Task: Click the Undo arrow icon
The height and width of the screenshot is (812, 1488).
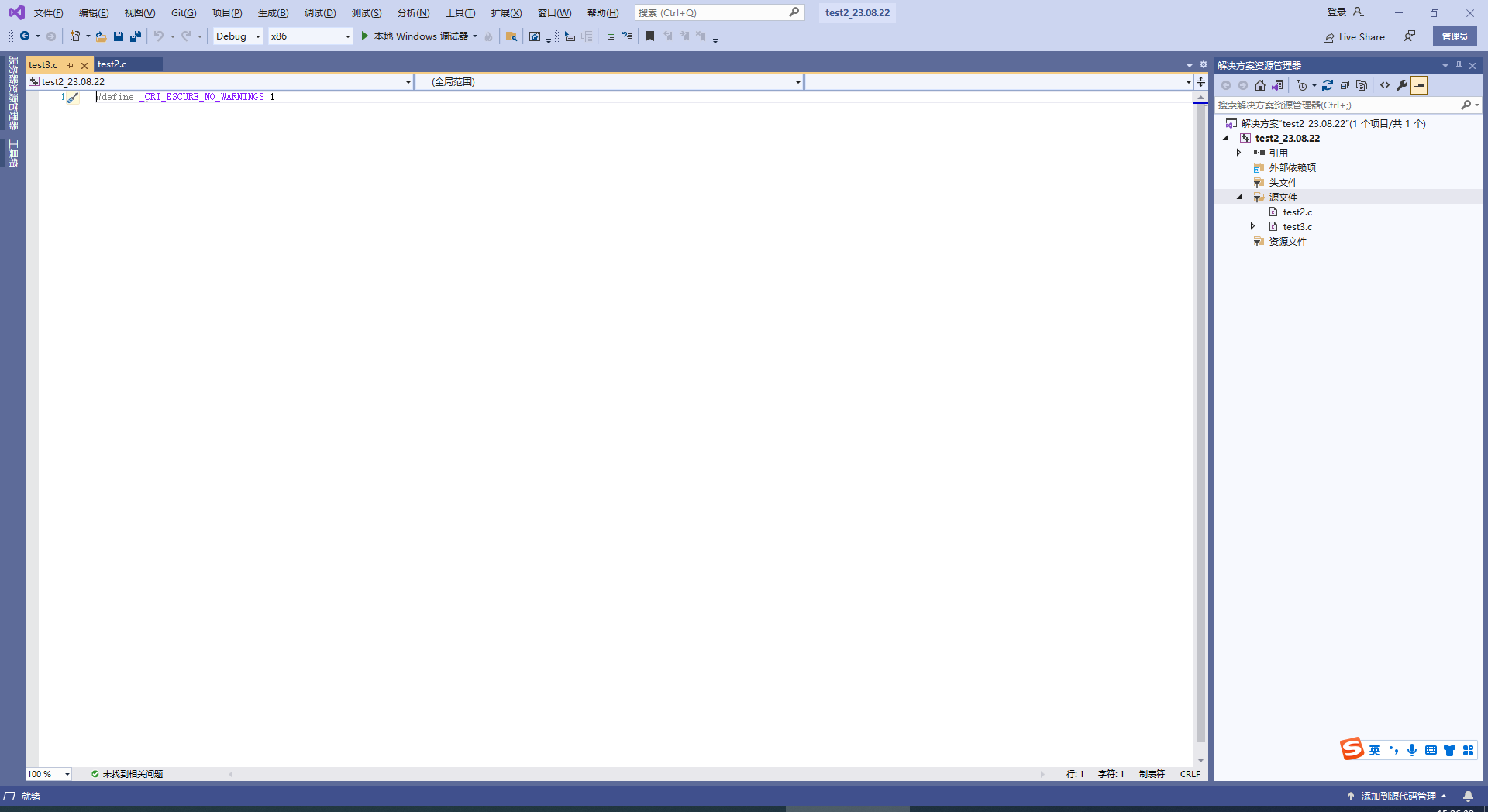Action: click(159, 36)
